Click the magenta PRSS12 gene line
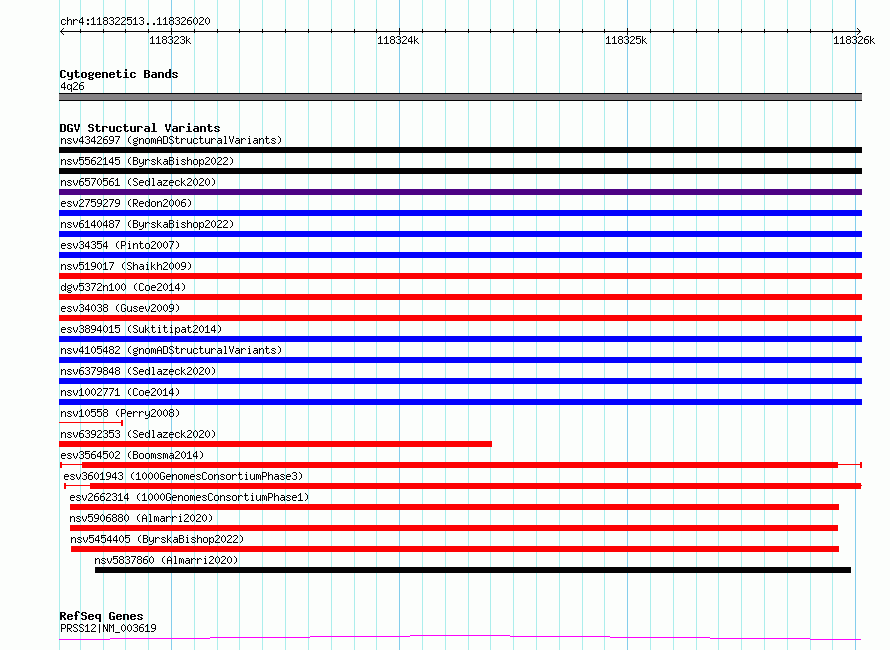The width and height of the screenshot is (890, 650). 460,637
